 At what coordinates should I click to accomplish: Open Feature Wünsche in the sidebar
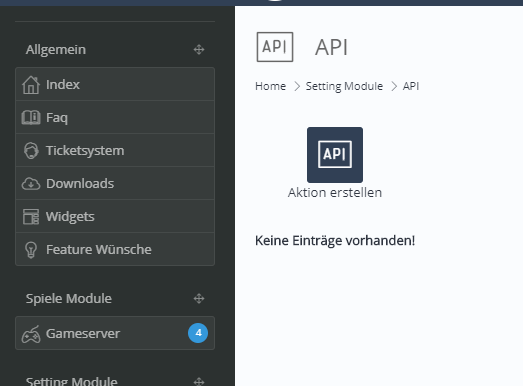115,249
